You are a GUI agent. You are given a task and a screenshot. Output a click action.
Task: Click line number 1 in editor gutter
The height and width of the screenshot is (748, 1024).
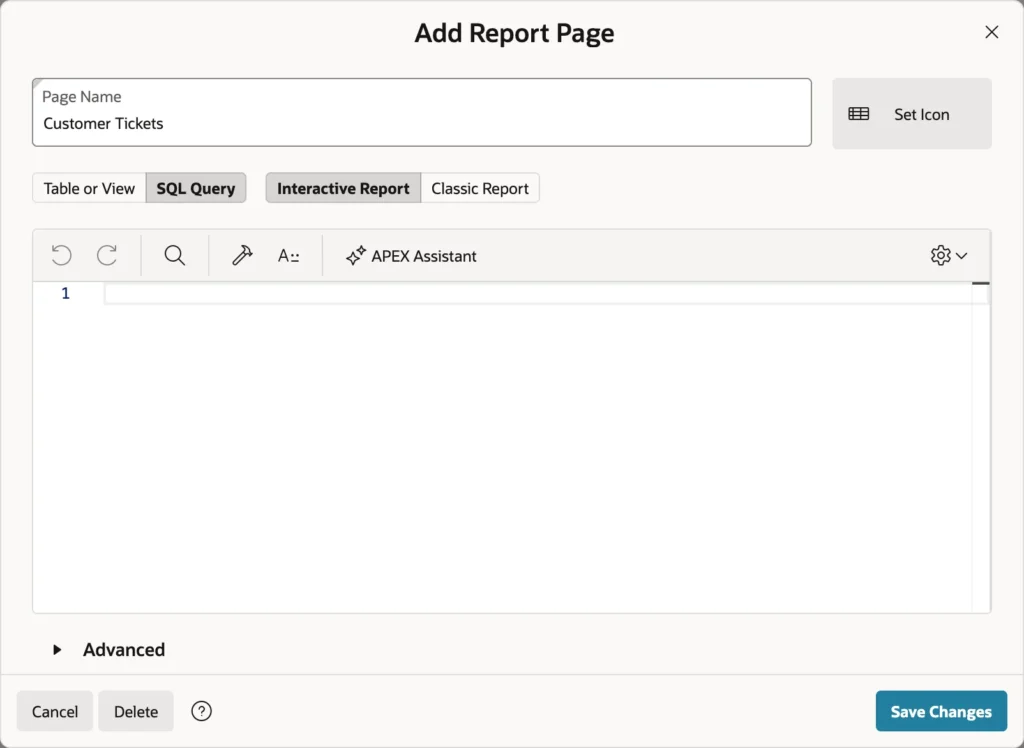pyautogui.click(x=65, y=293)
